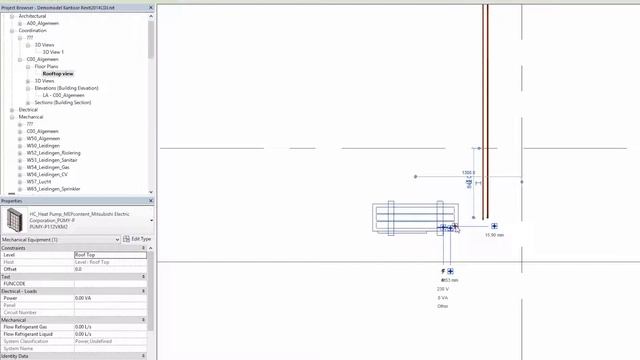Screen dimensions: 640x360
Task: Collapse the Mechanical property group
Action: (x=143, y=320)
